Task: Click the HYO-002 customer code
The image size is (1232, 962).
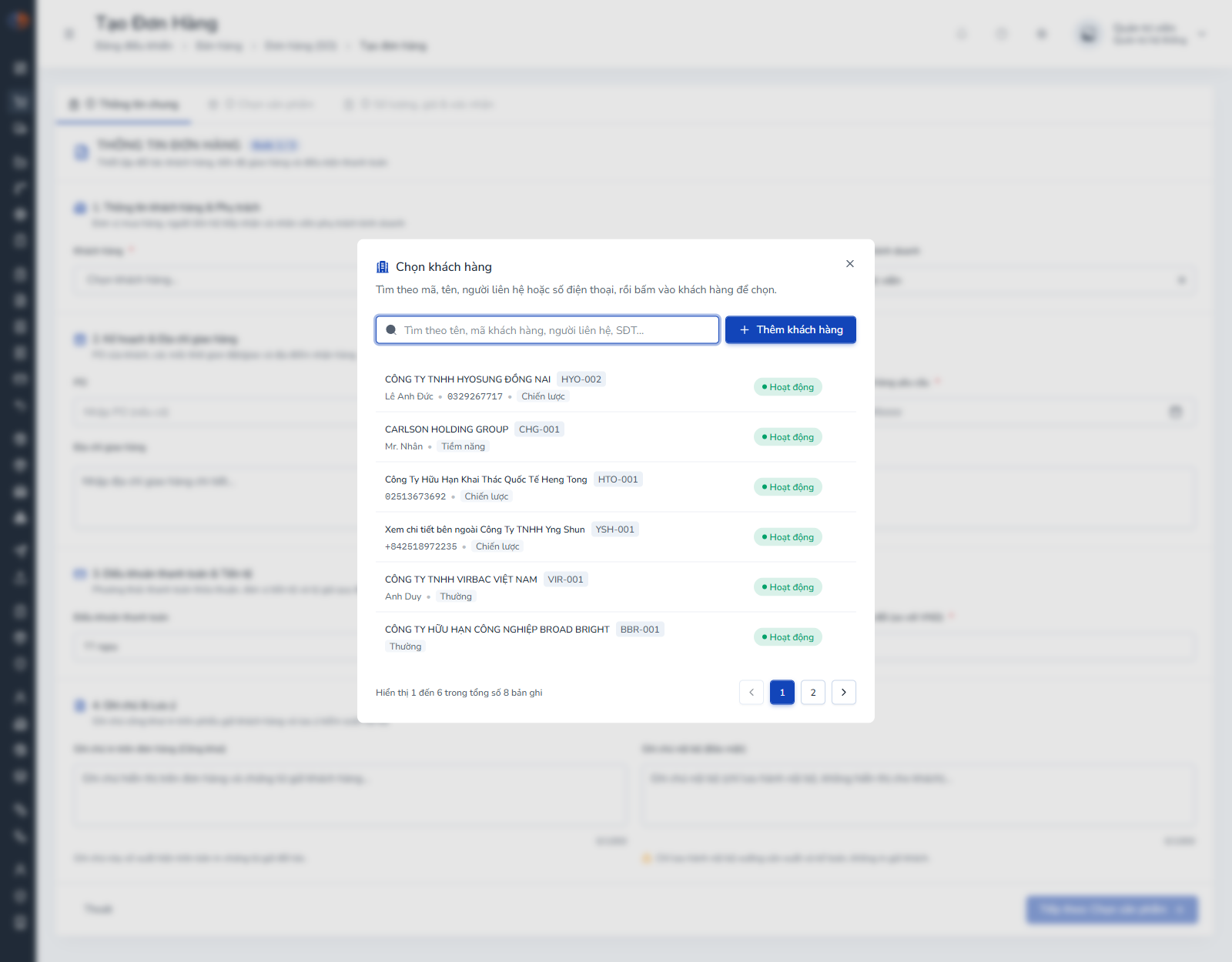Action: tap(581, 379)
